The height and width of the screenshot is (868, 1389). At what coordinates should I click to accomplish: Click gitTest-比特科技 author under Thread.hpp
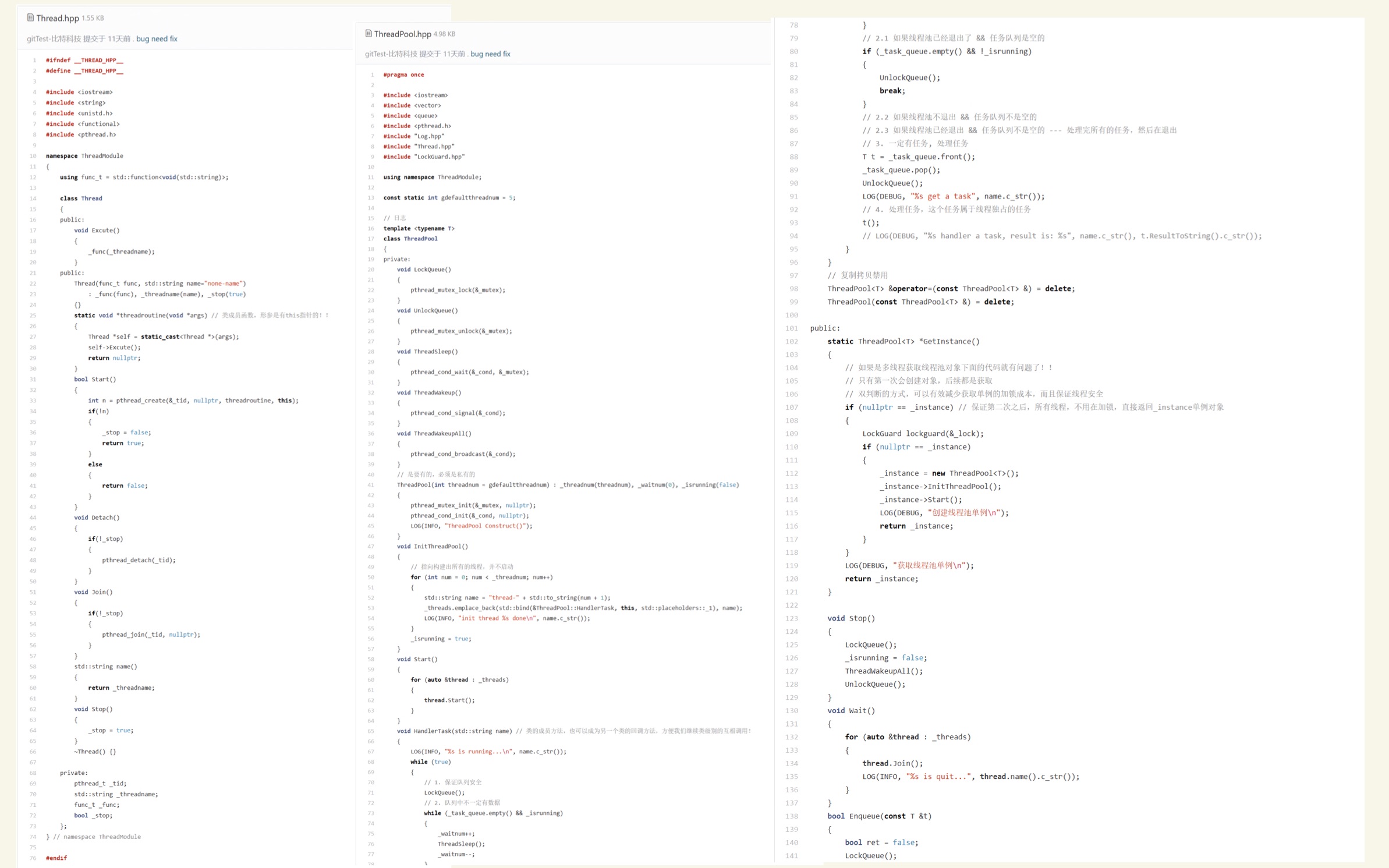click(x=54, y=38)
